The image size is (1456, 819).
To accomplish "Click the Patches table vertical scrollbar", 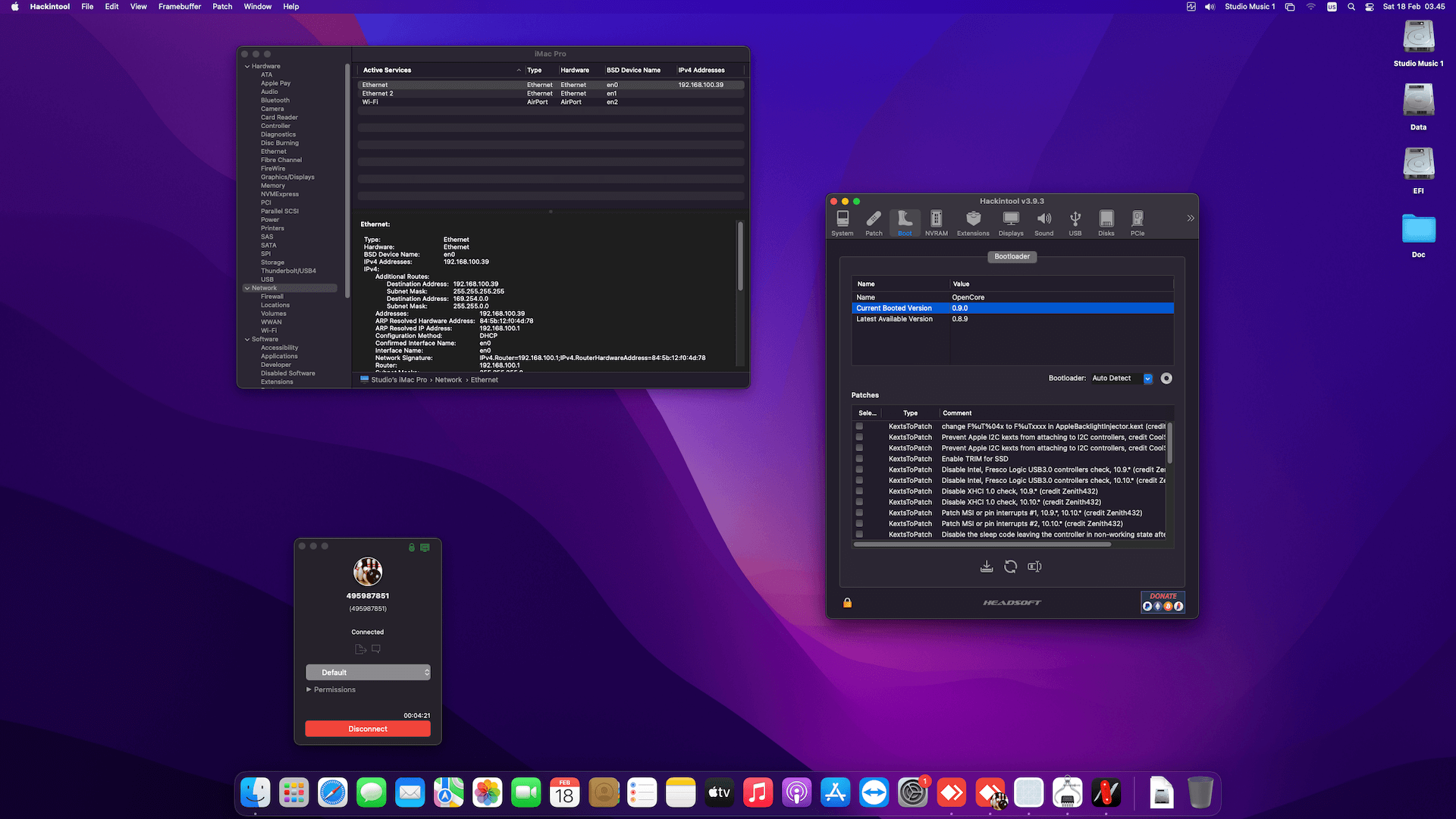I will tap(1169, 442).
